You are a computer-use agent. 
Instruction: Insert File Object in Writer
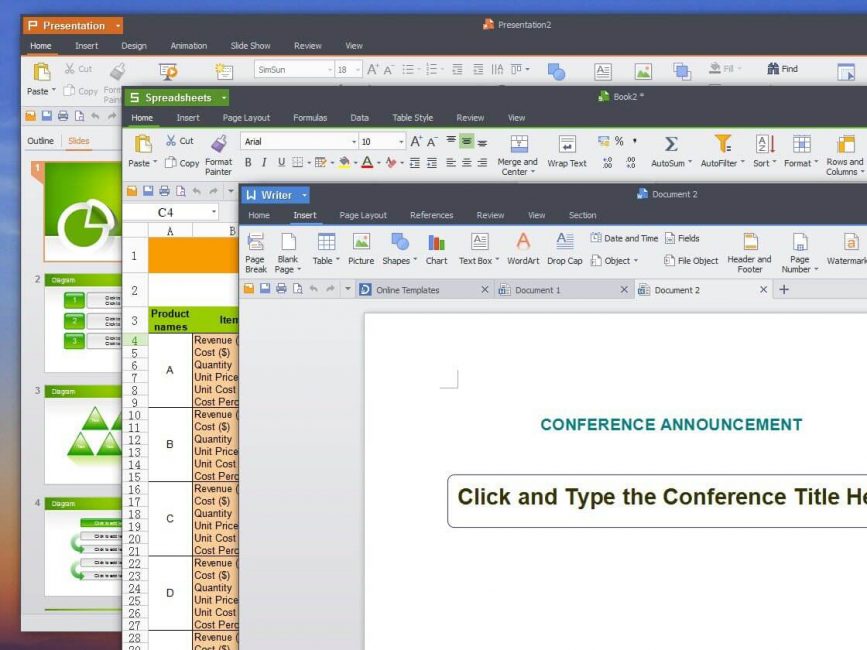[x=691, y=260]
